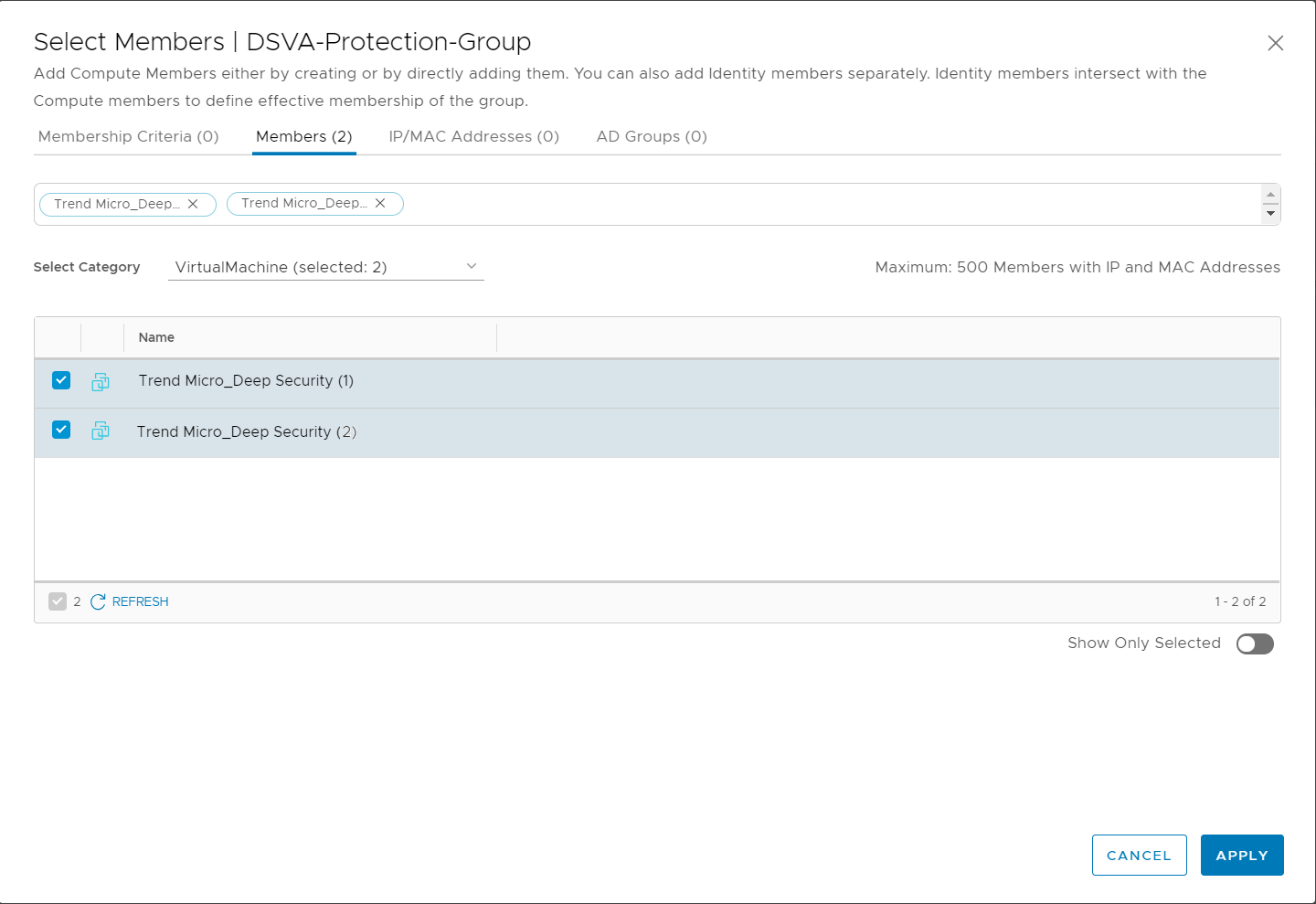The width and height of the screenshot is (1316, 904).
Task: Close the Select Members dialog
Action: [x=1275, y=43]
